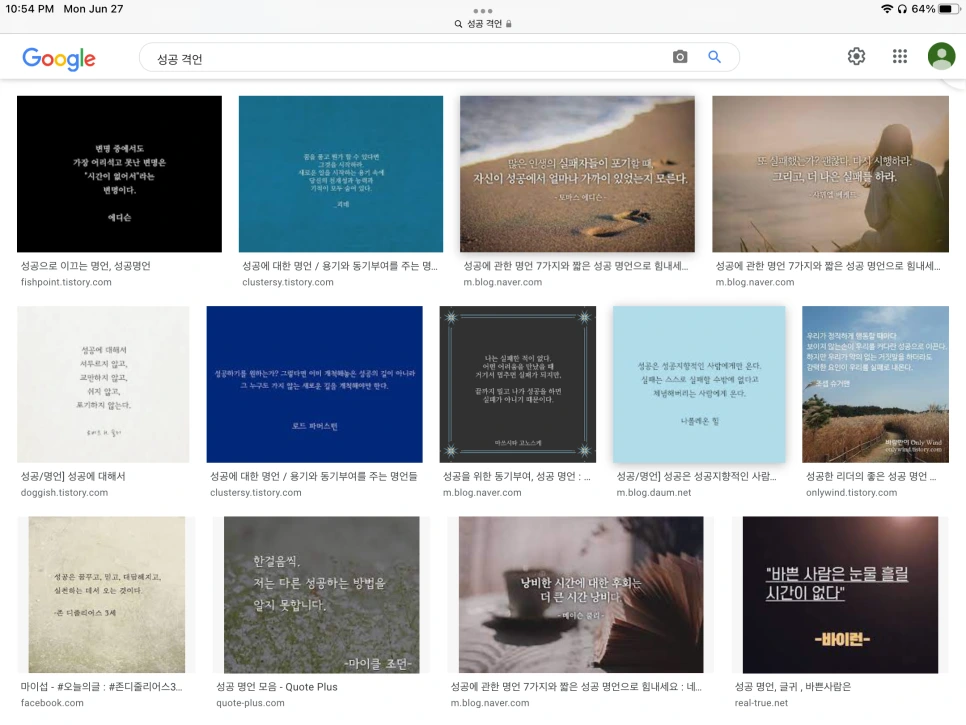
Task: Open the 마이섭 - #오늘의글 title
Action: (x=102, y=687)
